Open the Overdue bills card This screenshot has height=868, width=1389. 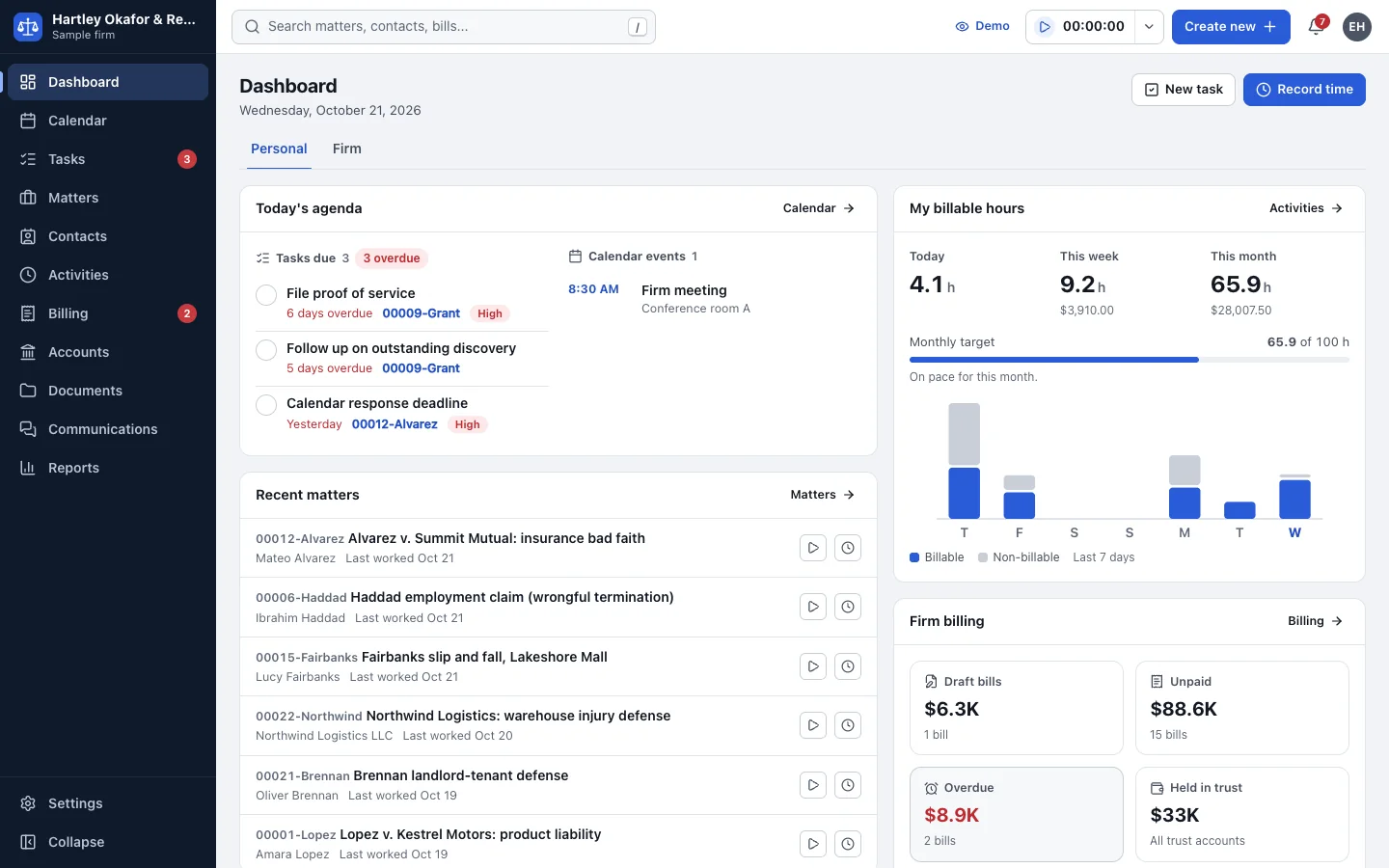click(1017, 814)
